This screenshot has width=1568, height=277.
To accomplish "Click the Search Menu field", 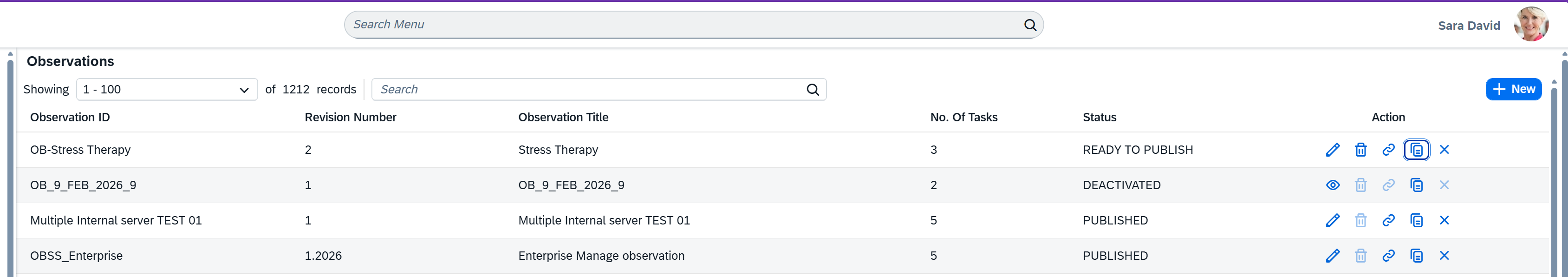I will point(682,25).
